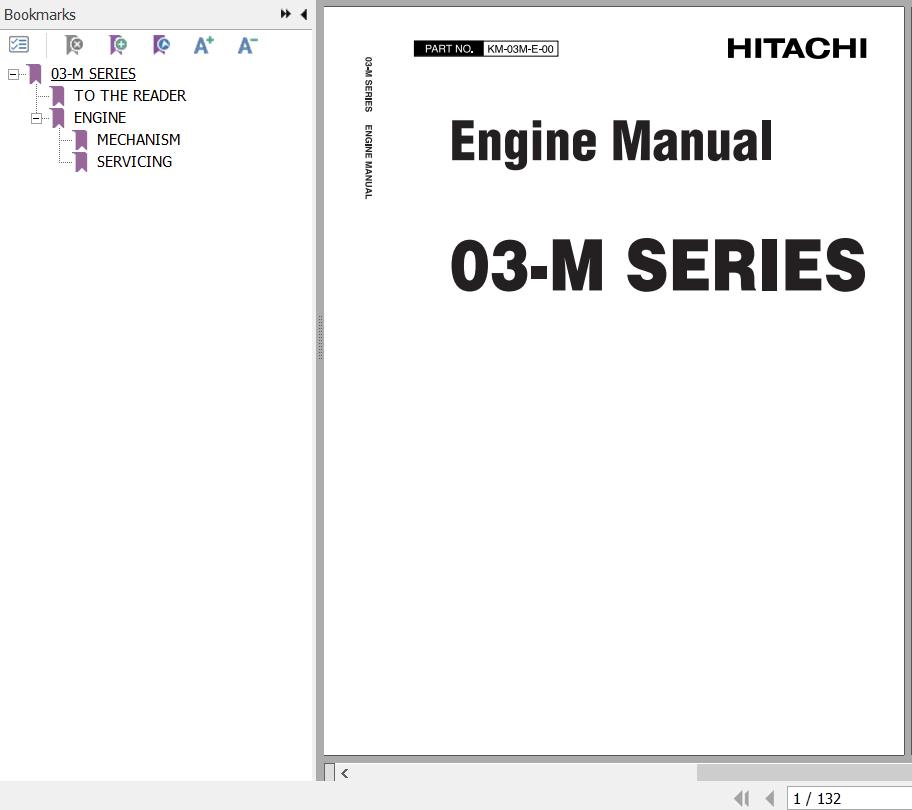Screen dimensions: 912x810
Task: Click the delete bookmark icon
Action: [74, 45]
